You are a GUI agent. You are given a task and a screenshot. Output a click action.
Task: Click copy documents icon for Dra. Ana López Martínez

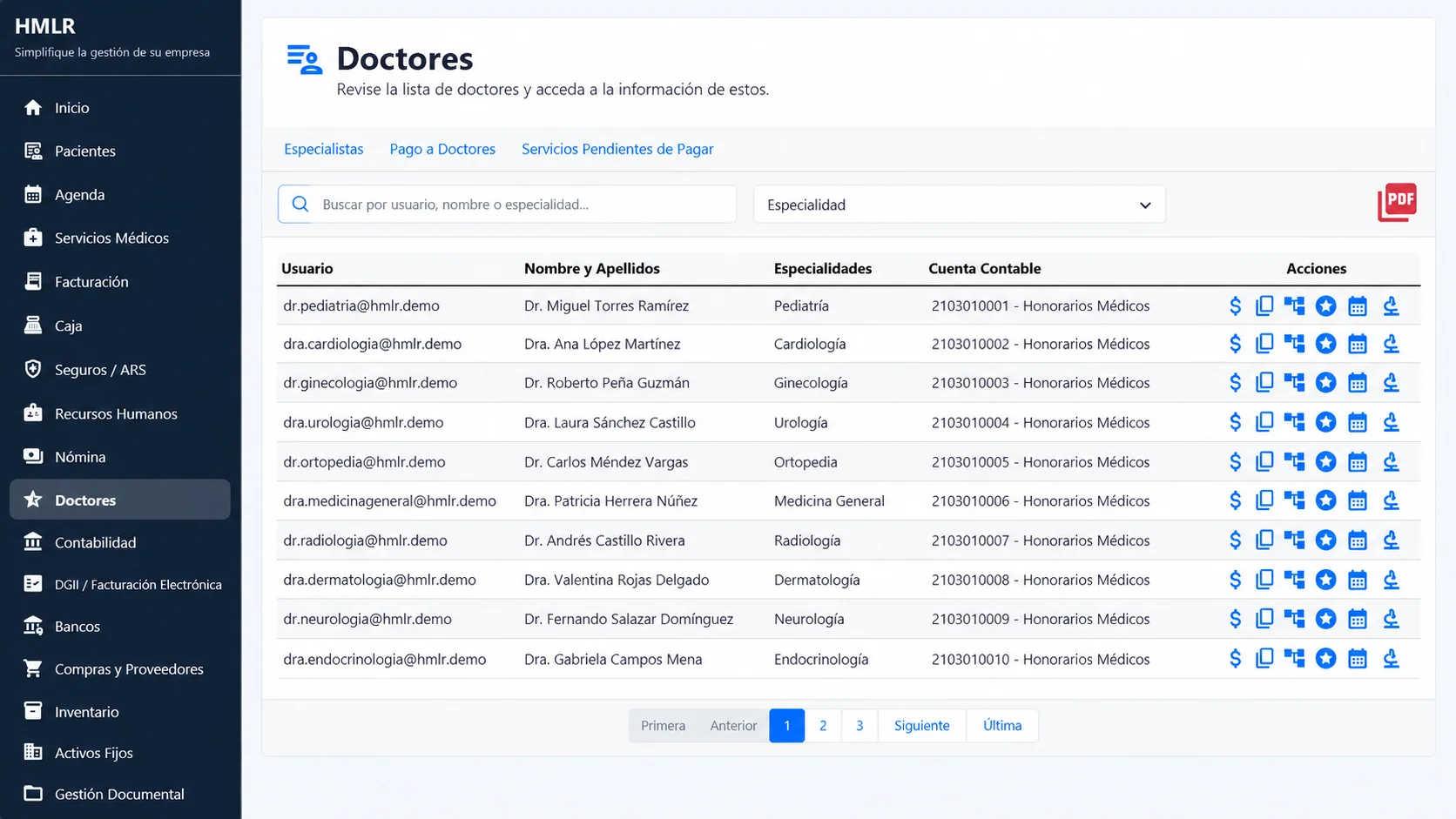[1264, 344]
